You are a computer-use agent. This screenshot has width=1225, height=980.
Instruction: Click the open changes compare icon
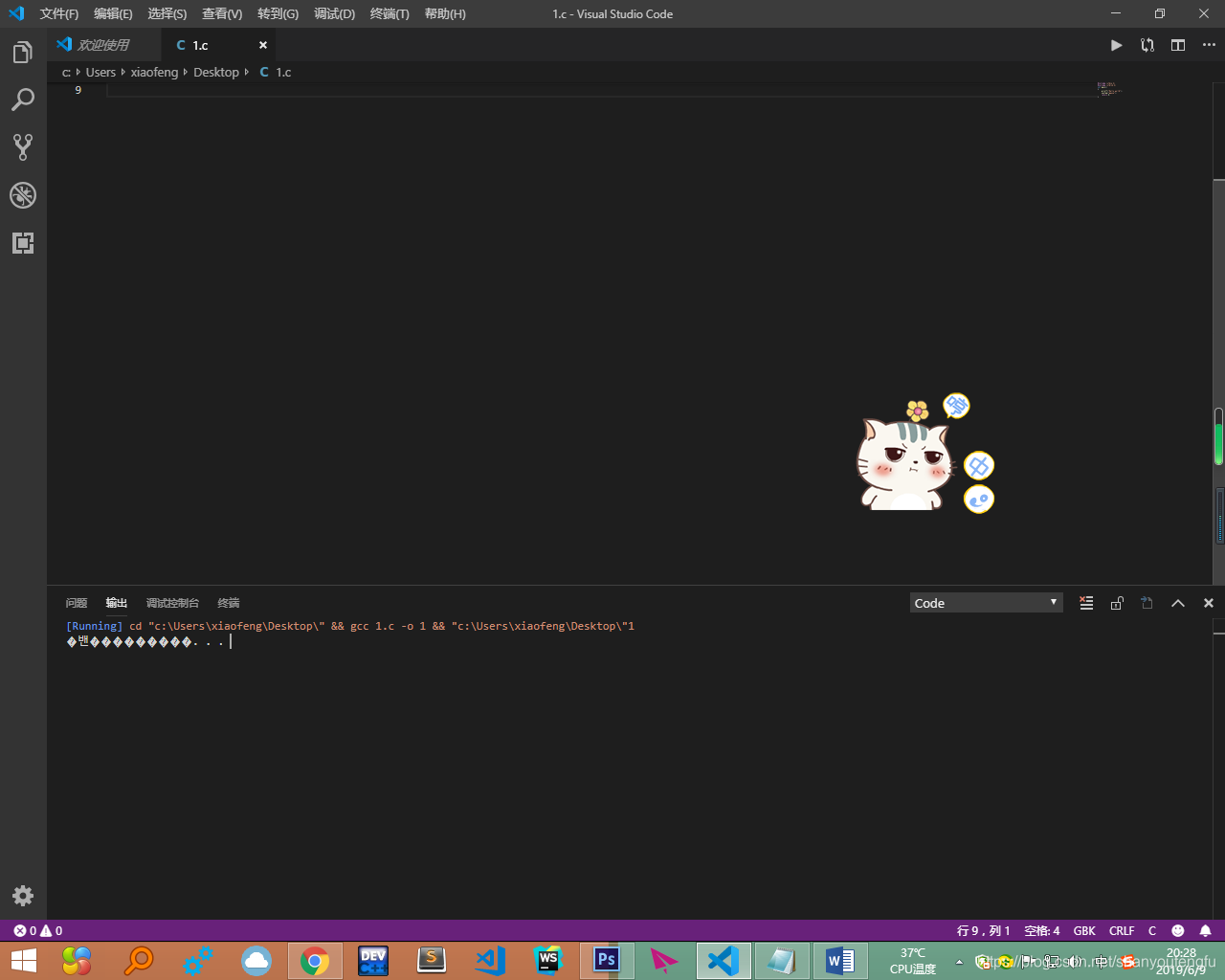point(1147,45)
